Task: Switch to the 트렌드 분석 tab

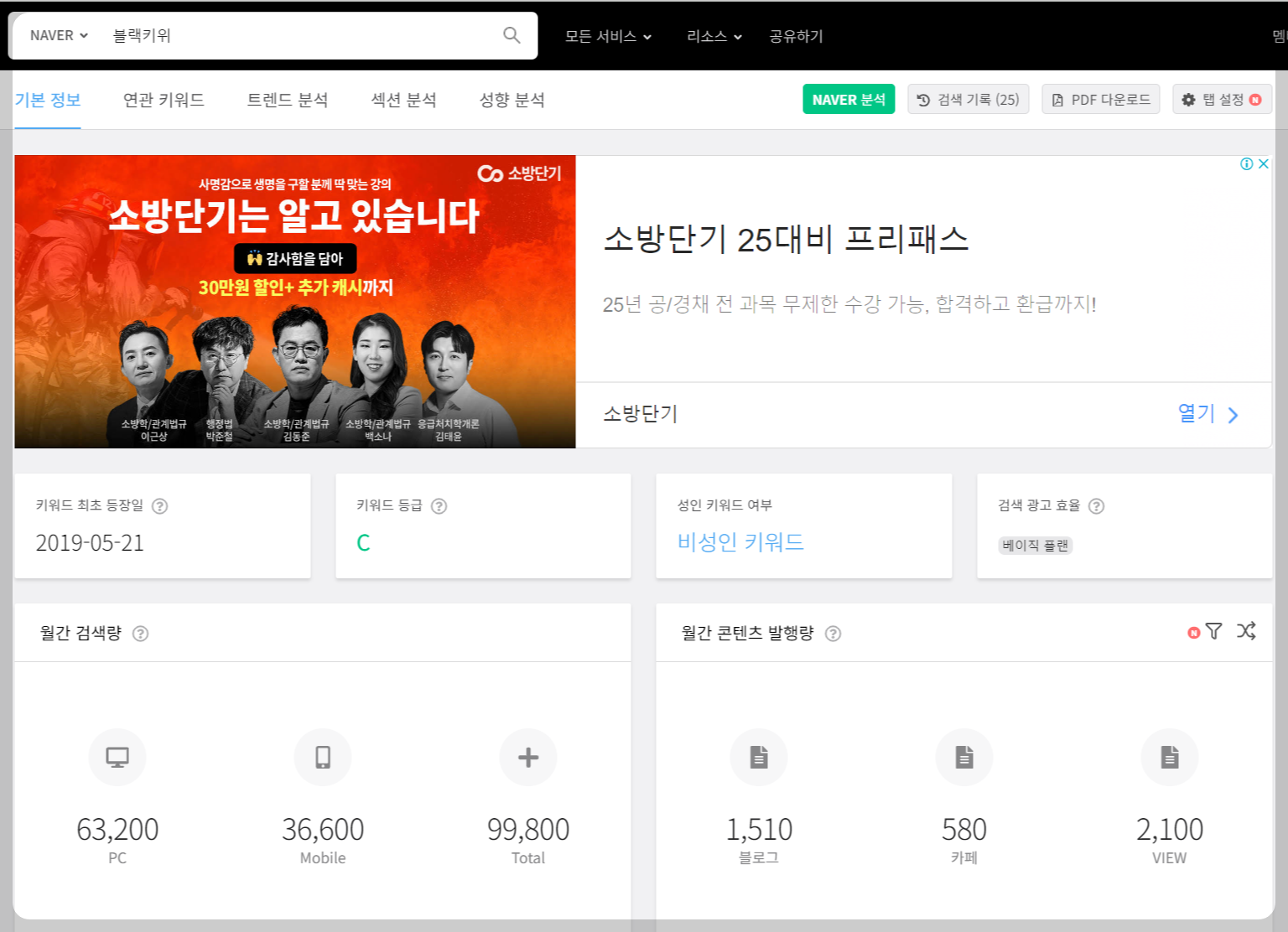Action: click(x=288, y=100)
